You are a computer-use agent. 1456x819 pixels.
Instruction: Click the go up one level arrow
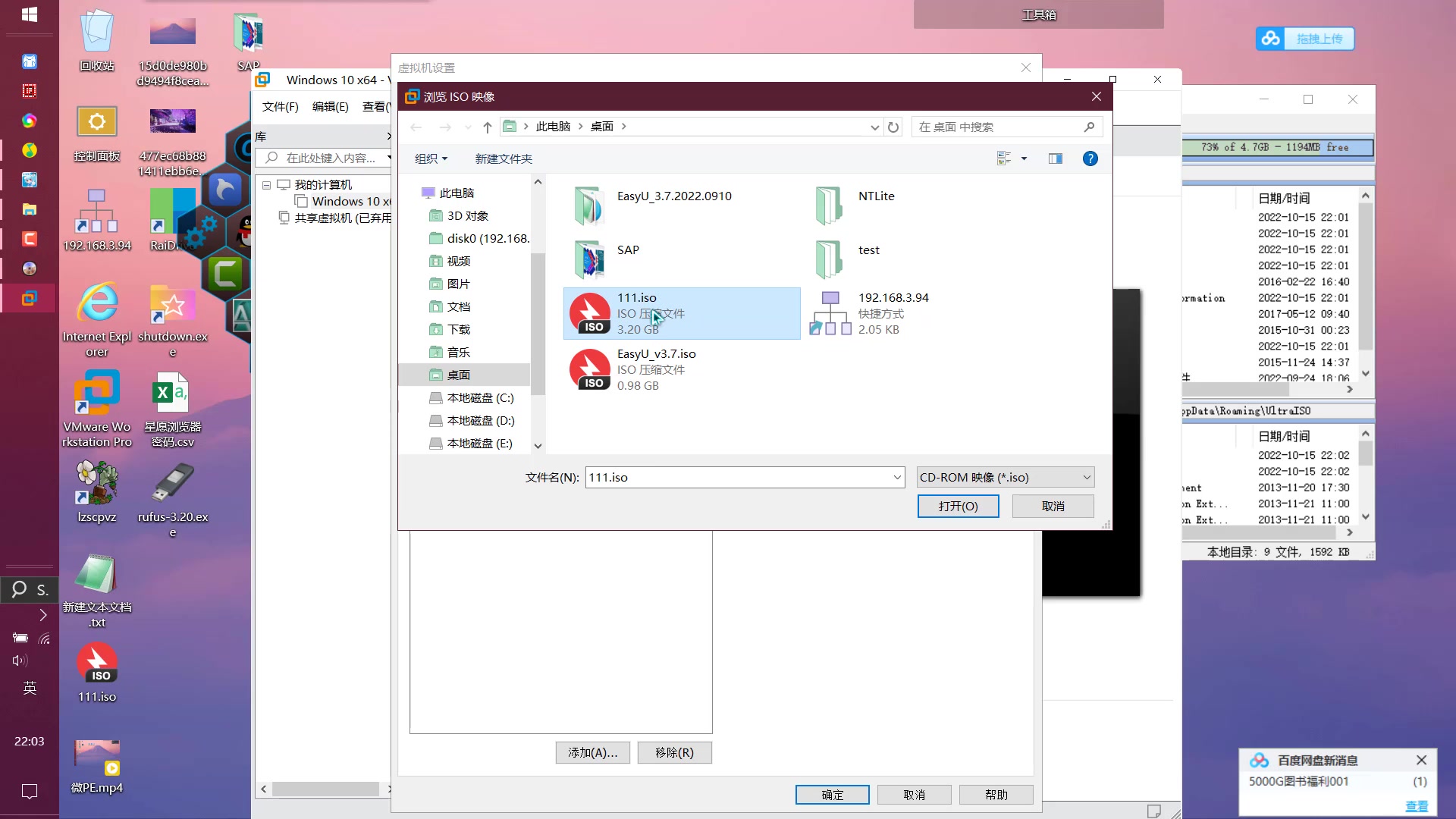(487, 127)
